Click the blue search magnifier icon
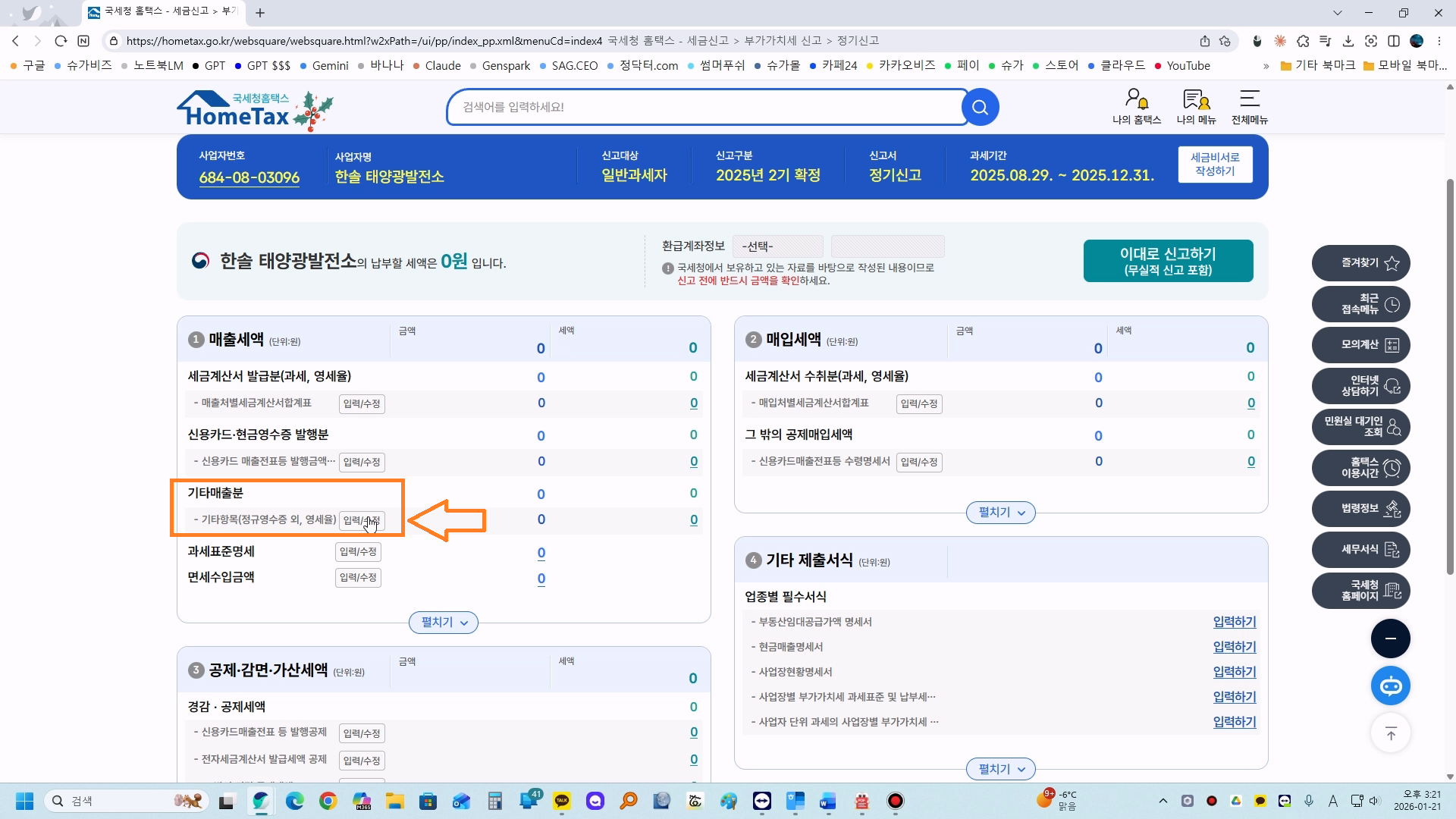Screen dimensions: 1456x819 (980, 107)
